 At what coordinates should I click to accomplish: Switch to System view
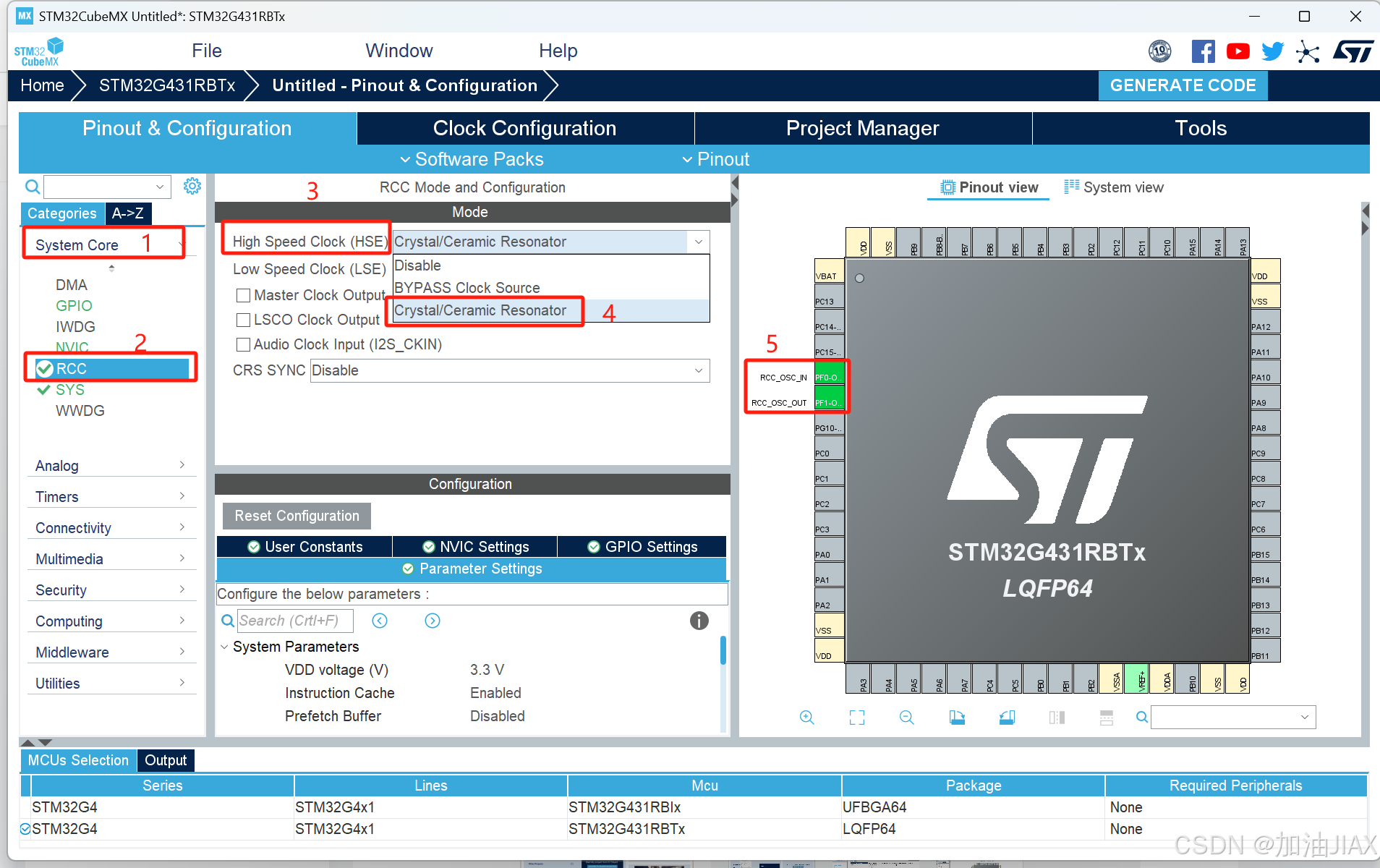pyautogui.click(x=1114, y=187)
